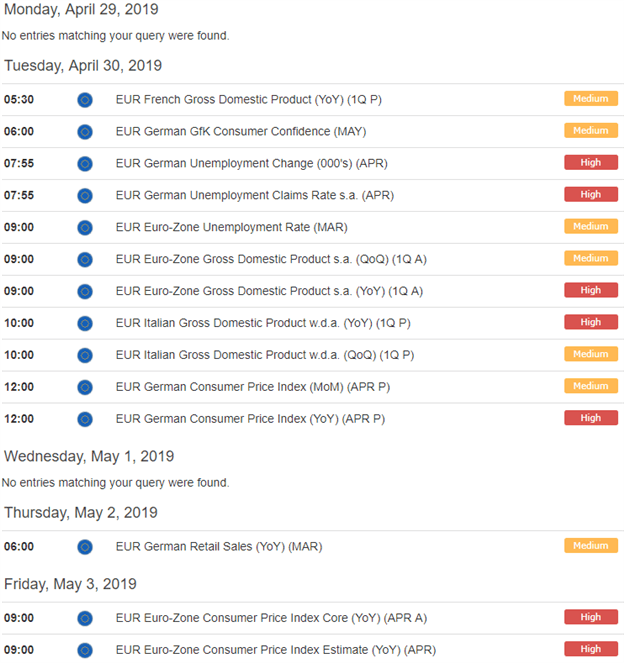Click the EUR icon beside Italian GDP (YoY)
This screenshot has height=663, width=624.
(x=85, y=323)
